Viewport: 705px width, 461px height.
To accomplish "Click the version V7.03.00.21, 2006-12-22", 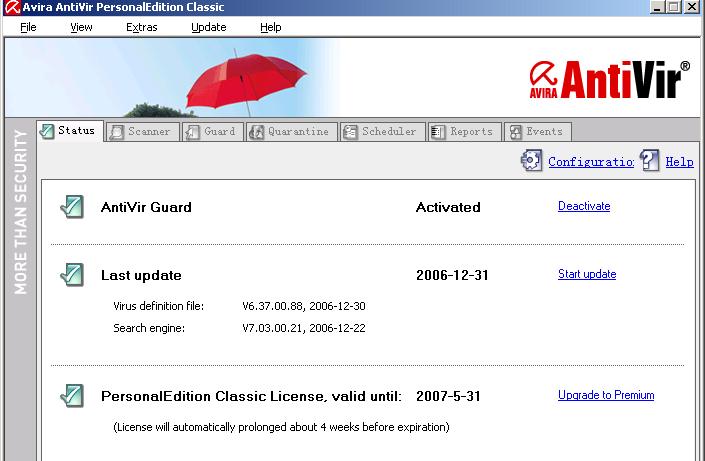I will (304, 328).
